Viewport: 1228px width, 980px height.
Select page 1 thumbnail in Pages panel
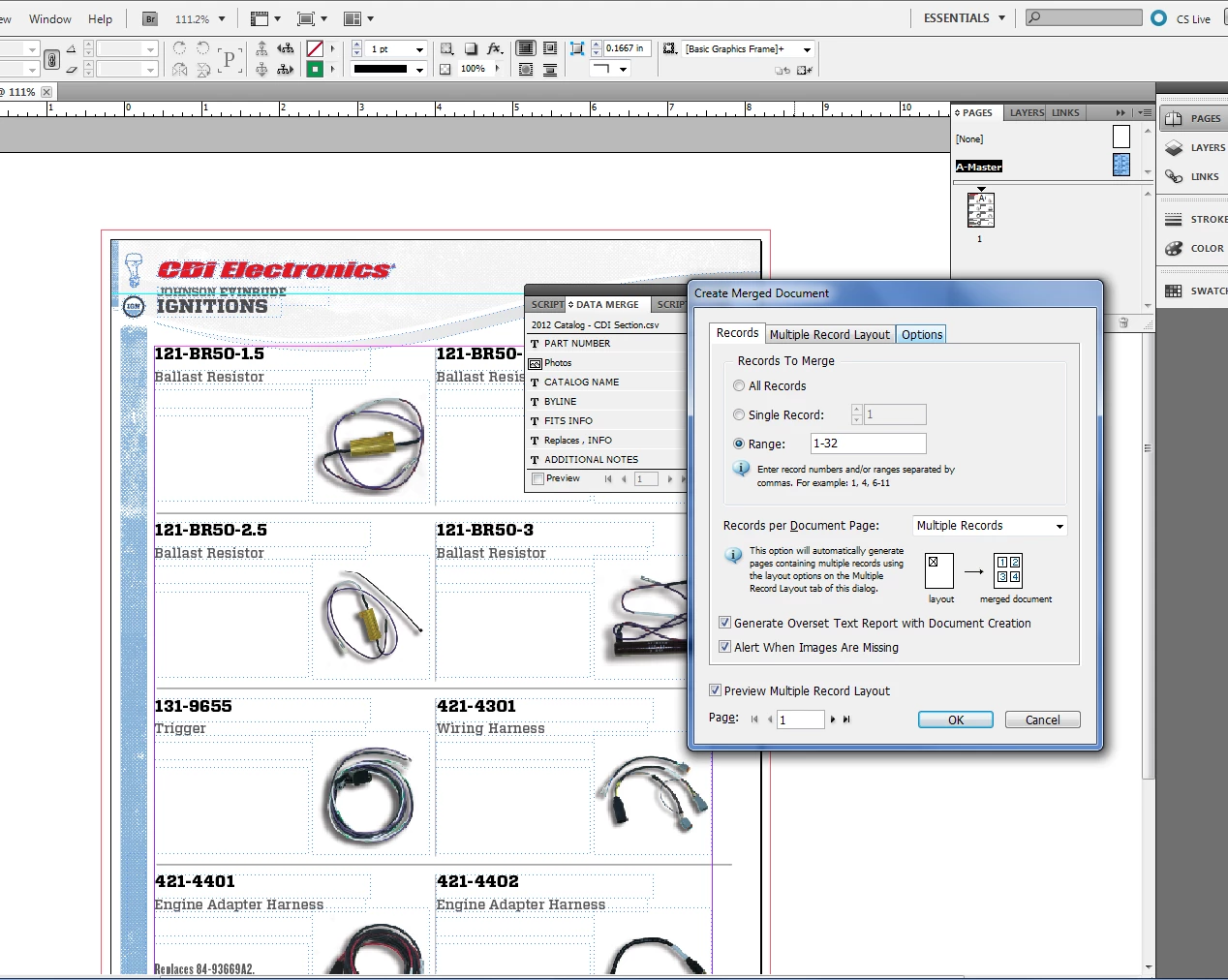click(x=980, y=210)
